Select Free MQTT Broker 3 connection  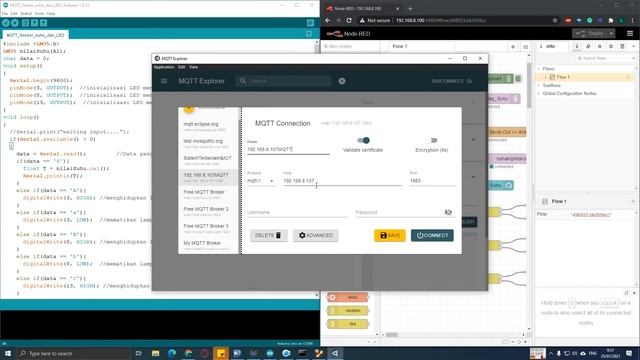(208, 228)
